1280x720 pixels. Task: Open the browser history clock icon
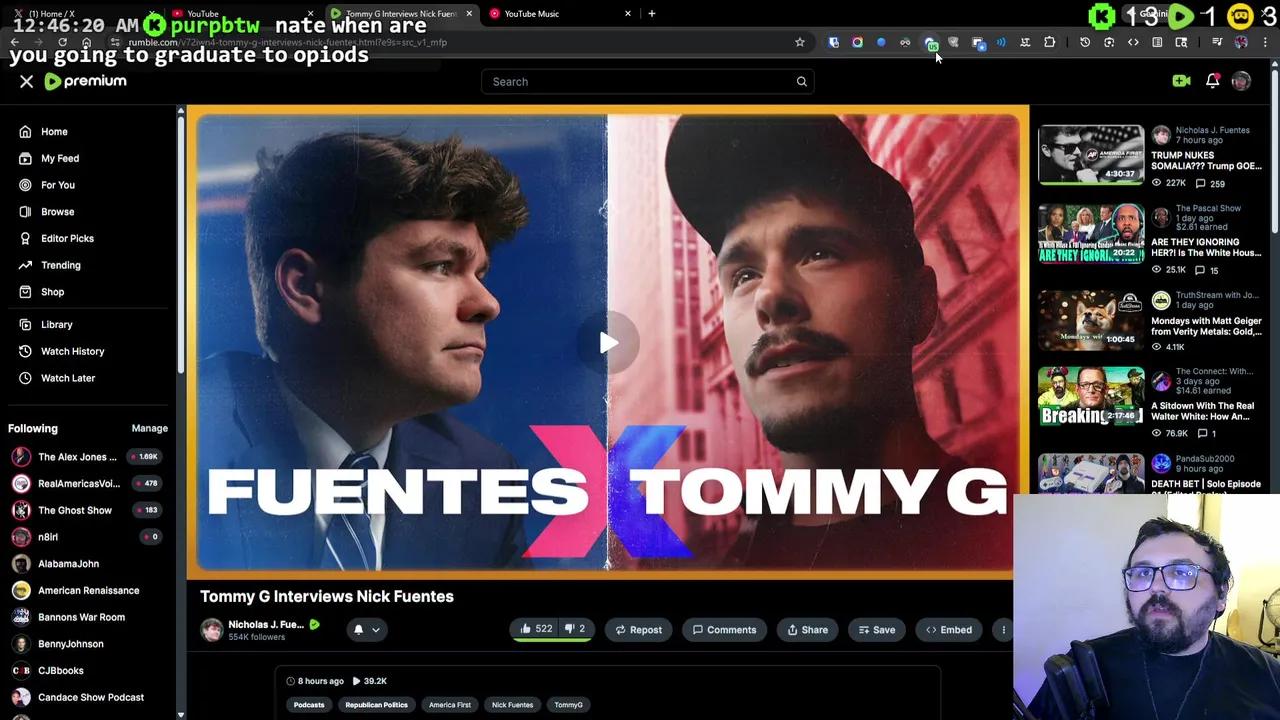tap(1085, 42)
